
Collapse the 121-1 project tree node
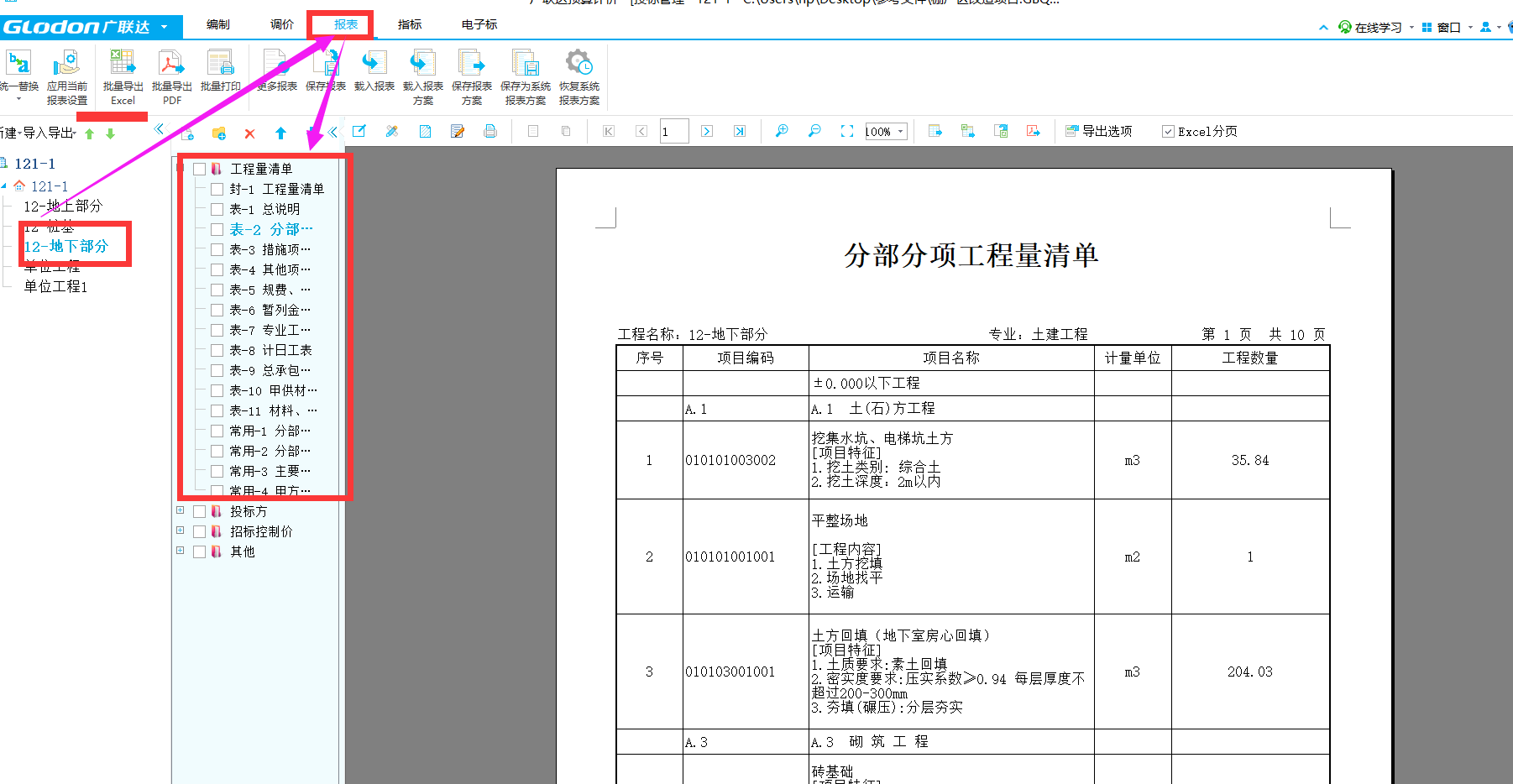point(3,186)
